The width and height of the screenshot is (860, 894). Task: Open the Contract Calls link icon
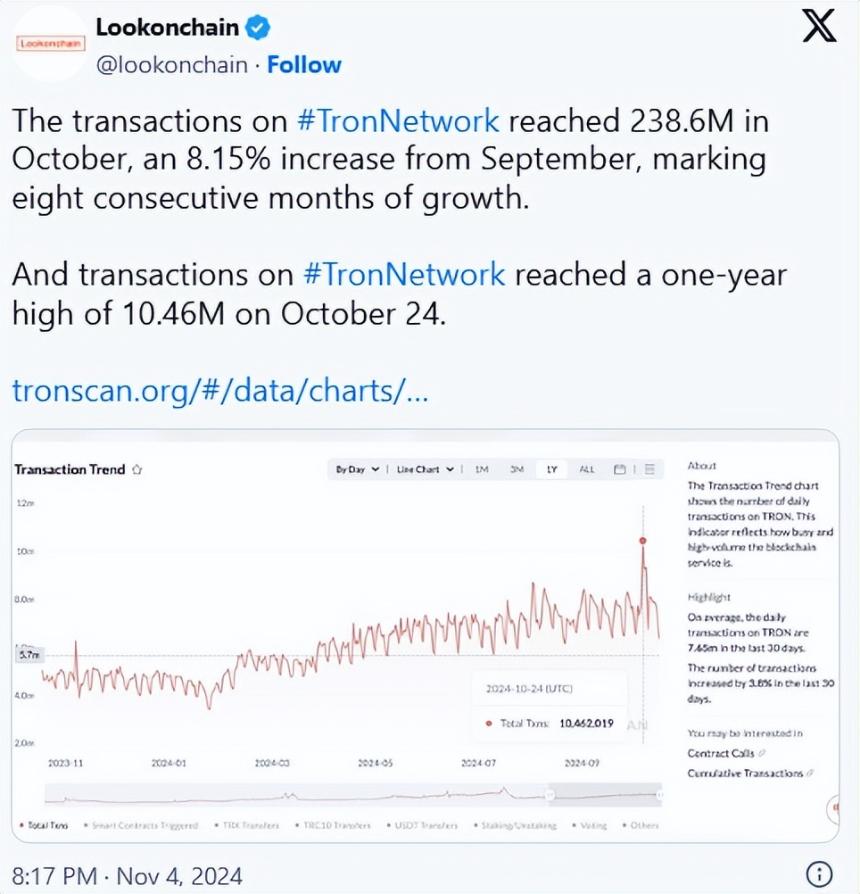(762, 753)
